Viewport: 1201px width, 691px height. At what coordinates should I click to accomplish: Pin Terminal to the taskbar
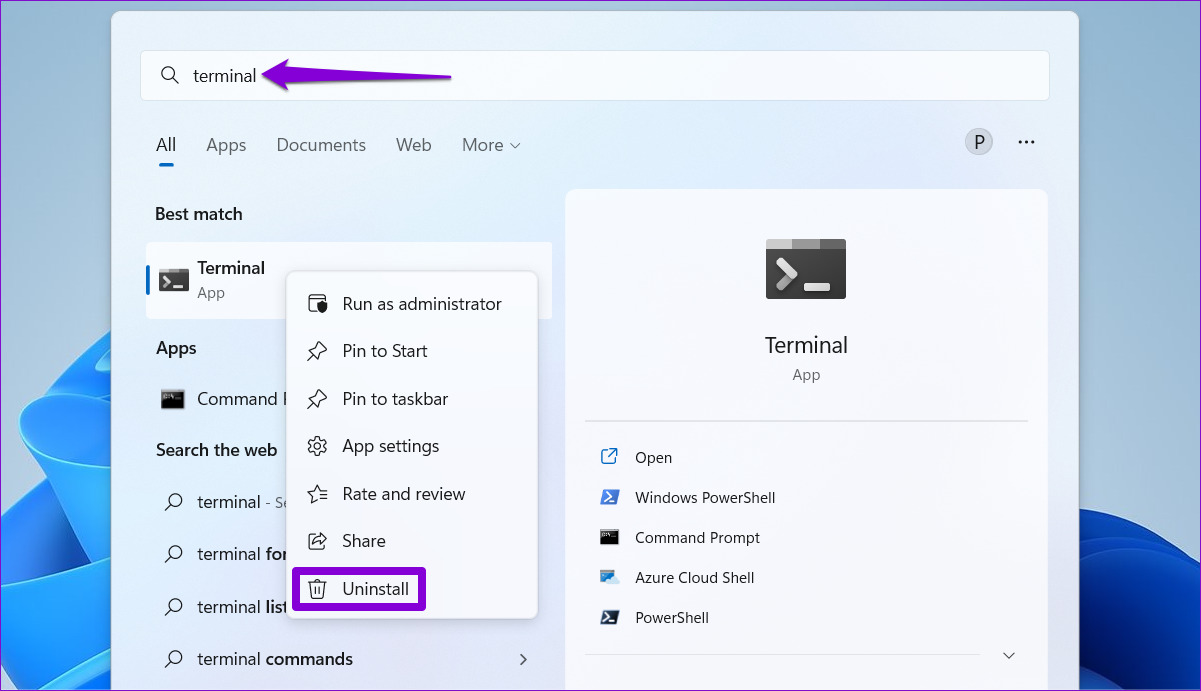click(x=392, y=398)
